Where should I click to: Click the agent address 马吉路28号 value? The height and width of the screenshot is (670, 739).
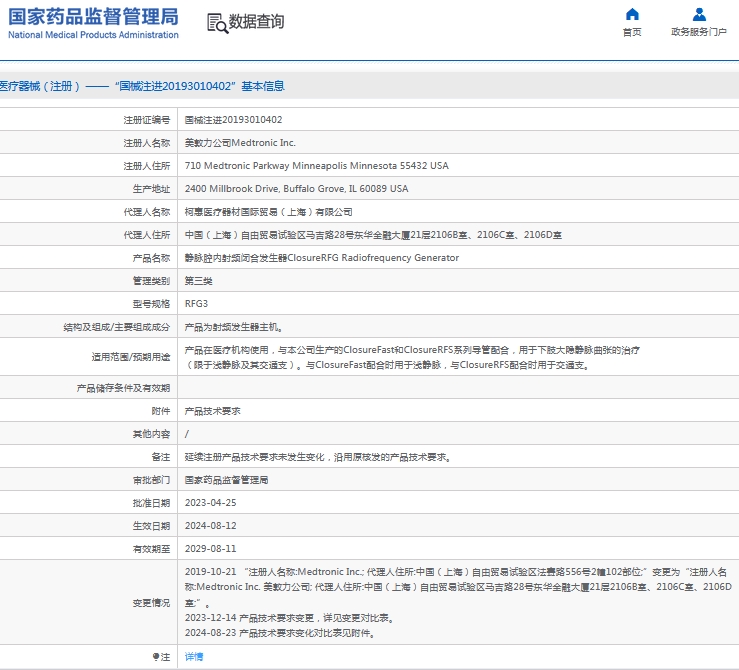(373, 235)
